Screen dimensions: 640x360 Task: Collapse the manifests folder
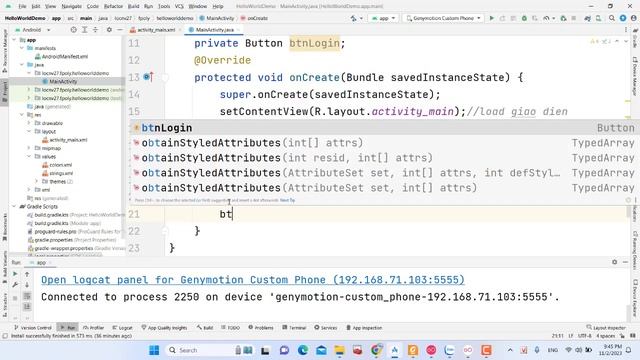click(x=22, y=48)
